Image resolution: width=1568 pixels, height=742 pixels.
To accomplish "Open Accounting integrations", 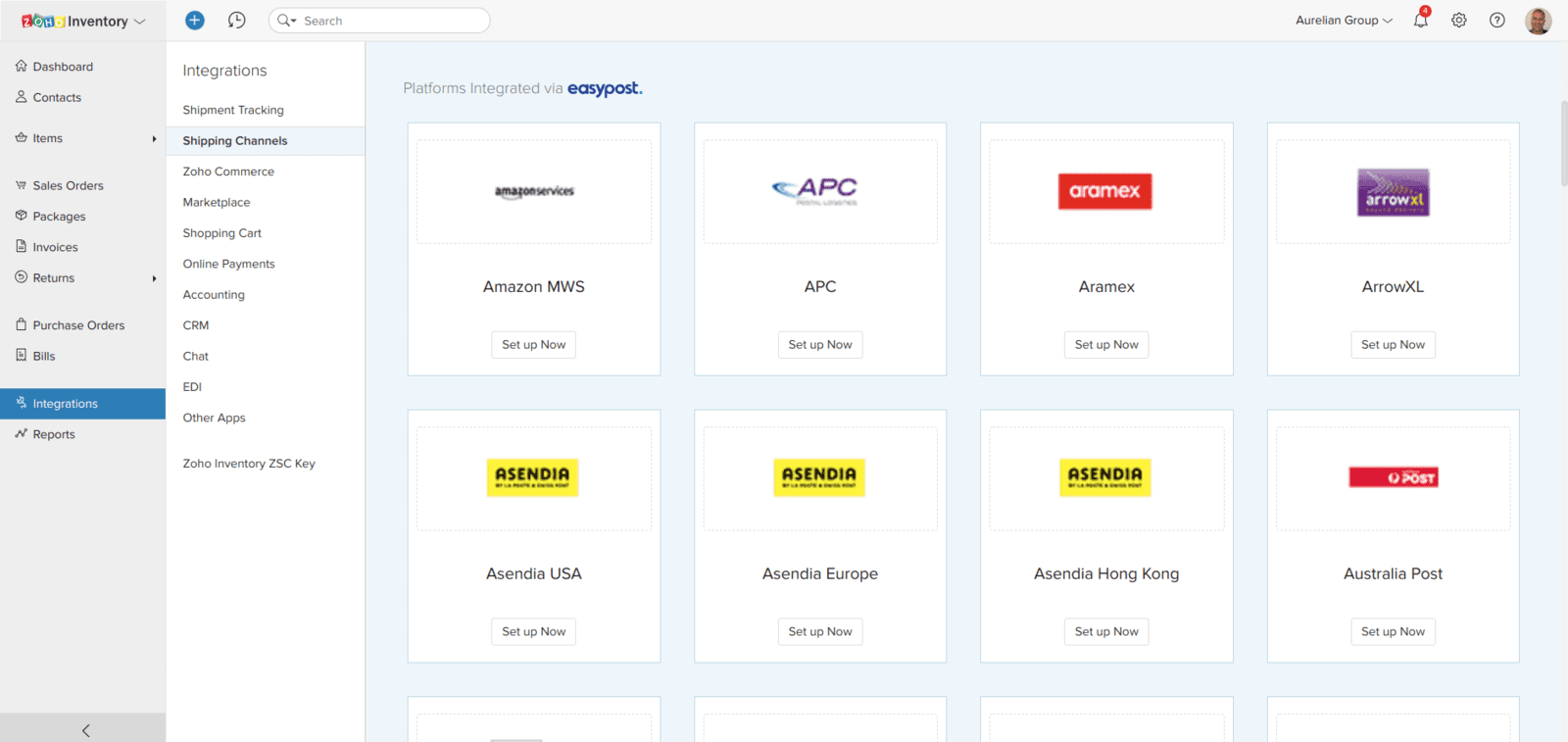I will 214,294.
